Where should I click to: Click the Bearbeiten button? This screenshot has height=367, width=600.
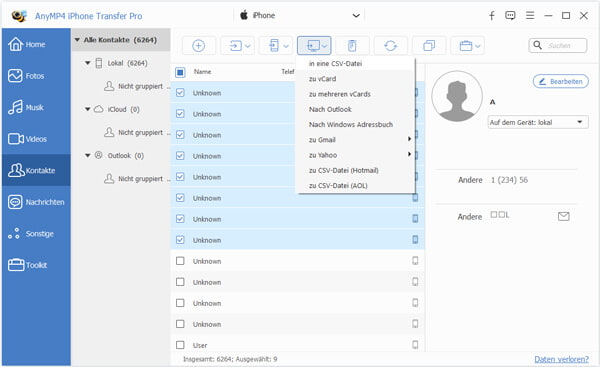pos(561,82)
